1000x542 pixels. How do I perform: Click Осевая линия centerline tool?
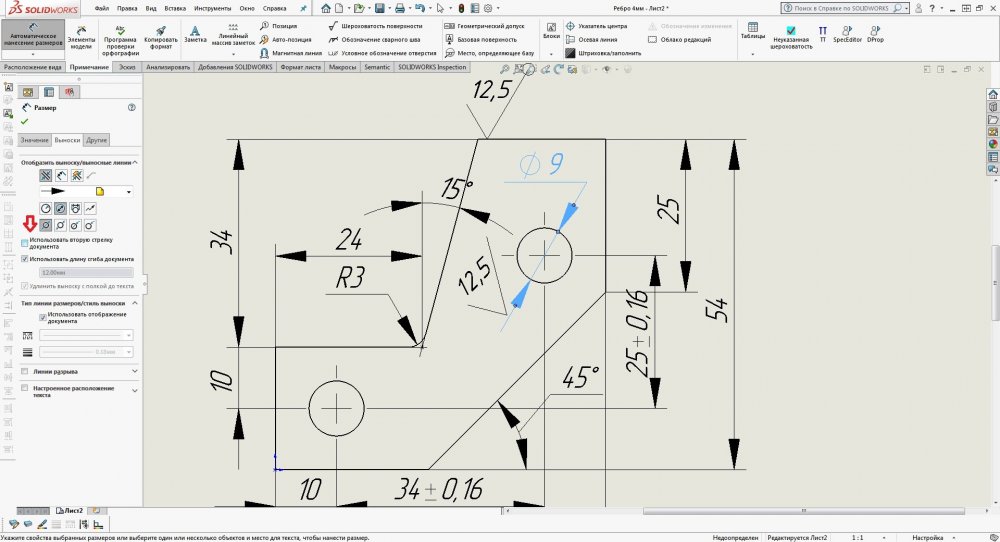point(591,40)
